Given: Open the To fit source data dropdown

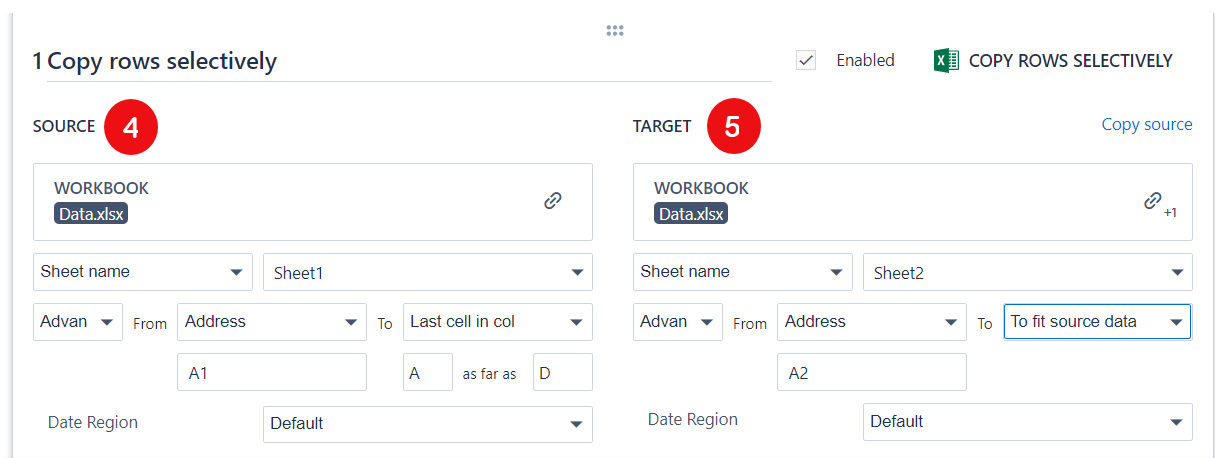Looking at the screenshot, I should pos(1096,322).
